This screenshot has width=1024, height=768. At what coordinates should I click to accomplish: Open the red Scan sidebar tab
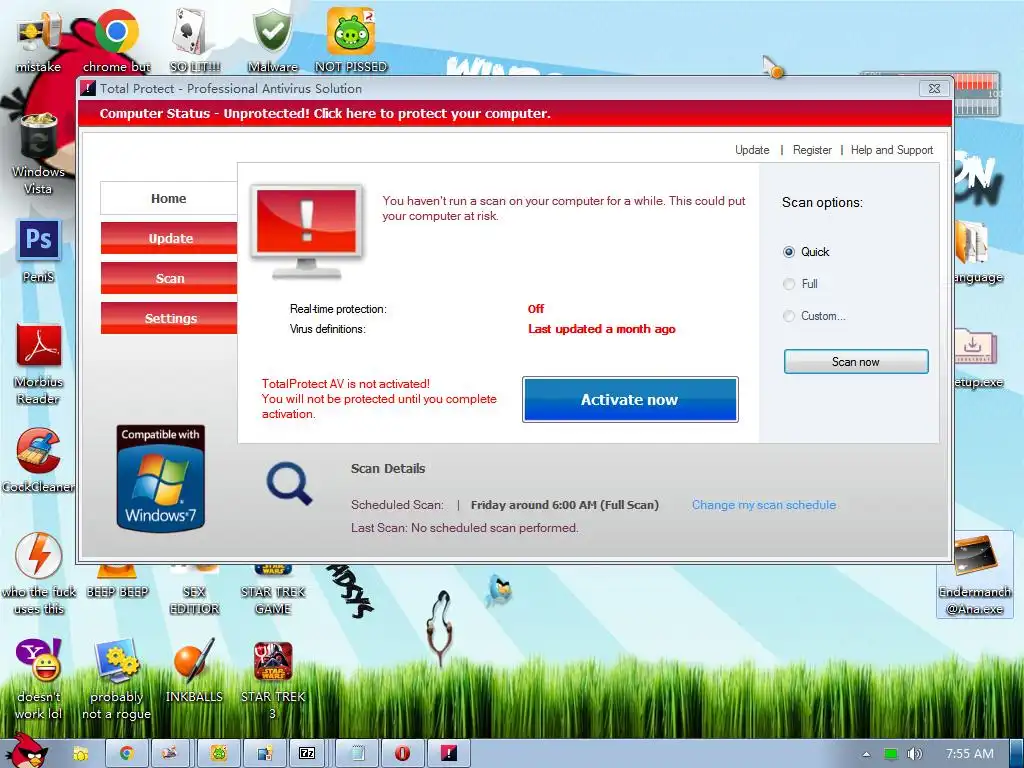point(168,278)
